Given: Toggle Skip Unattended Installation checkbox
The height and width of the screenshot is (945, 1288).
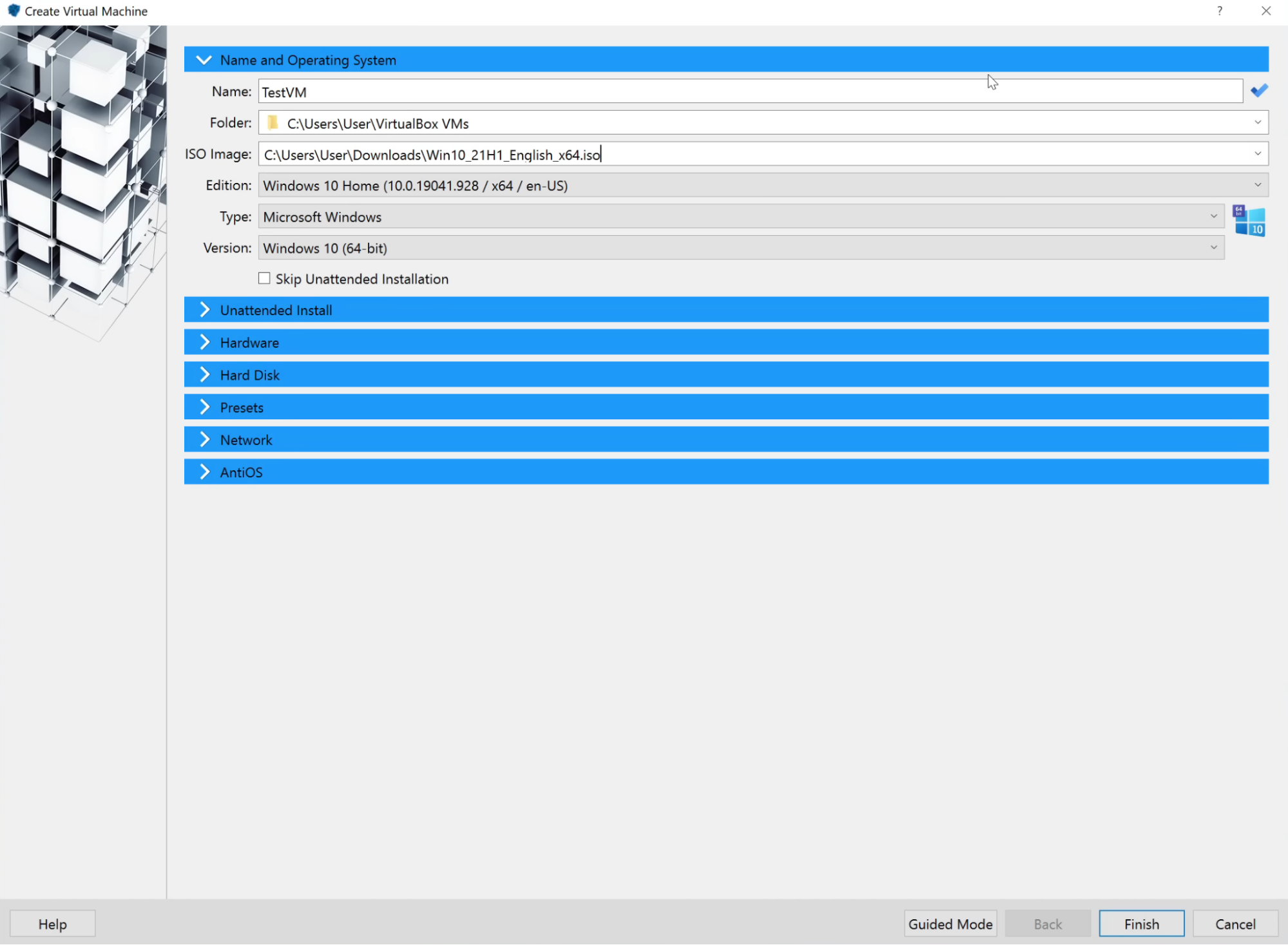Looking at the screenshot, I should [x=264, y=278].
